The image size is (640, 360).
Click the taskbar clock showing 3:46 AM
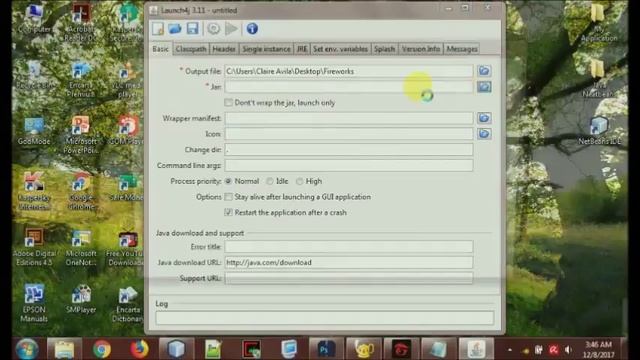click(x=599, y=349)
